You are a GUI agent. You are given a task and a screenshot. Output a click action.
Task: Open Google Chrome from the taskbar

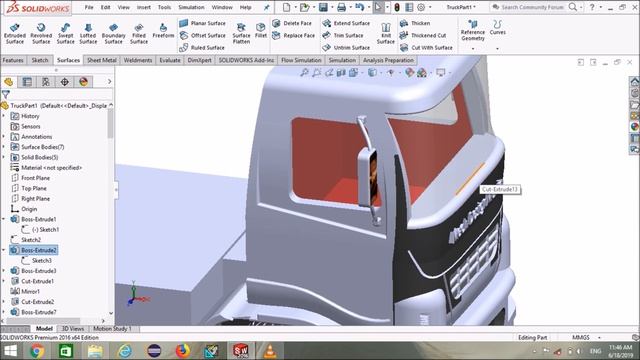tap(36, 351)
